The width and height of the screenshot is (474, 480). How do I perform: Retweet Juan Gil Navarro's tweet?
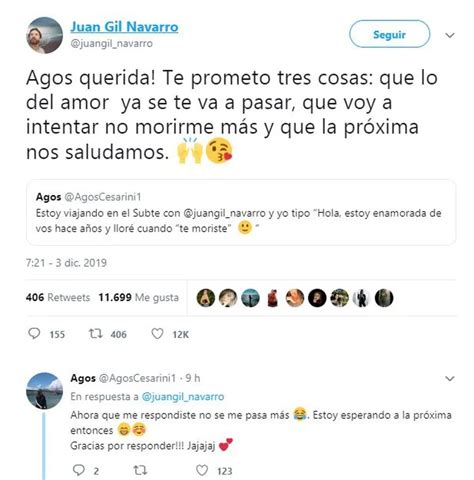click(x=96, y=333)
